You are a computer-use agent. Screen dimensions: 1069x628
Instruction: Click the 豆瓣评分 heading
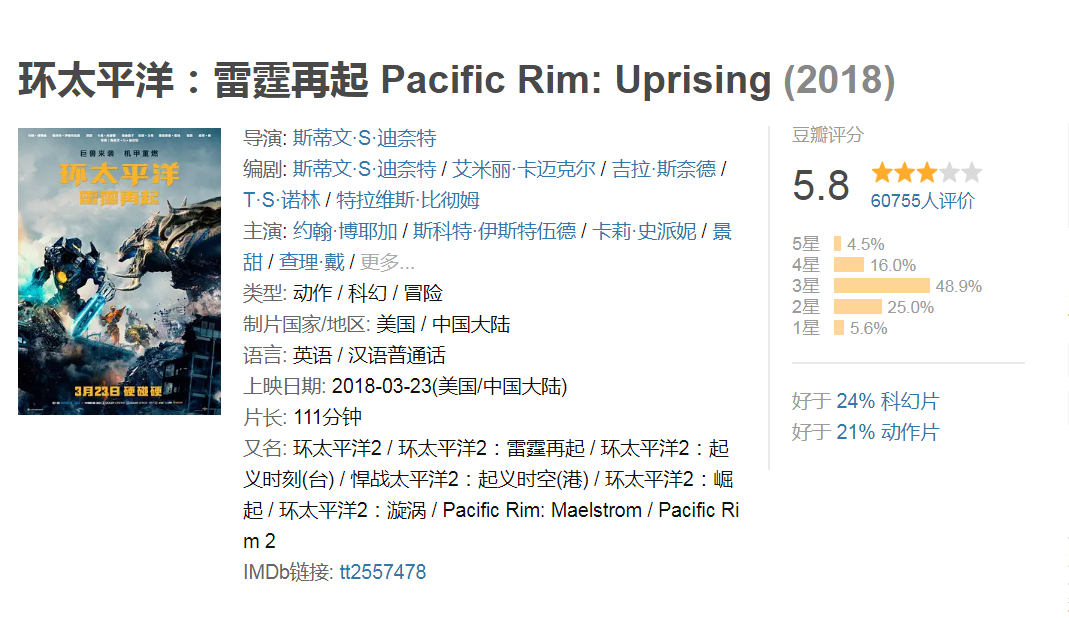coord(828,135)
